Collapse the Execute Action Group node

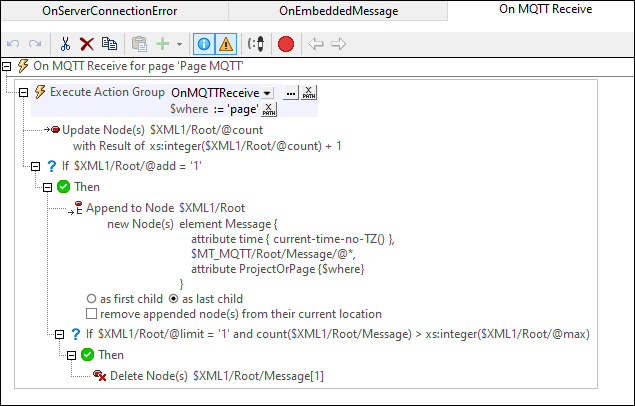[x=25, y=92]
